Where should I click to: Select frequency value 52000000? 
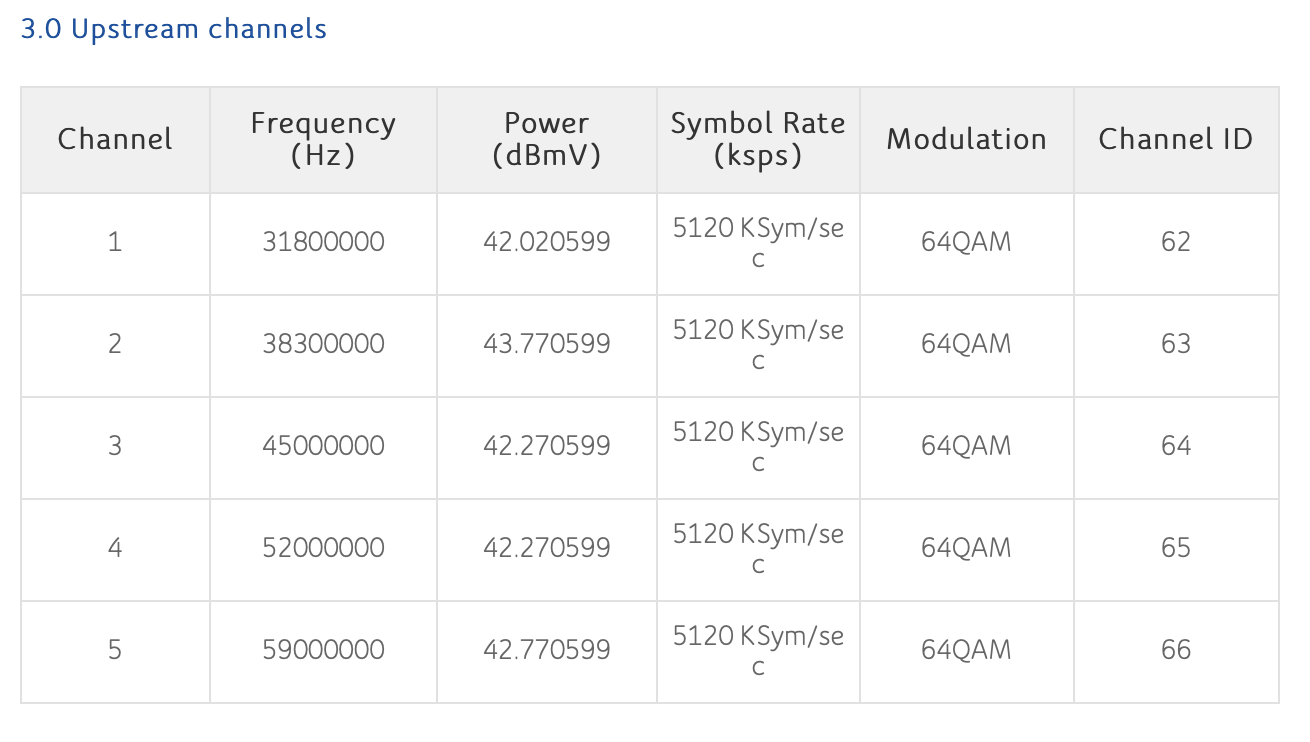(323, 548)
